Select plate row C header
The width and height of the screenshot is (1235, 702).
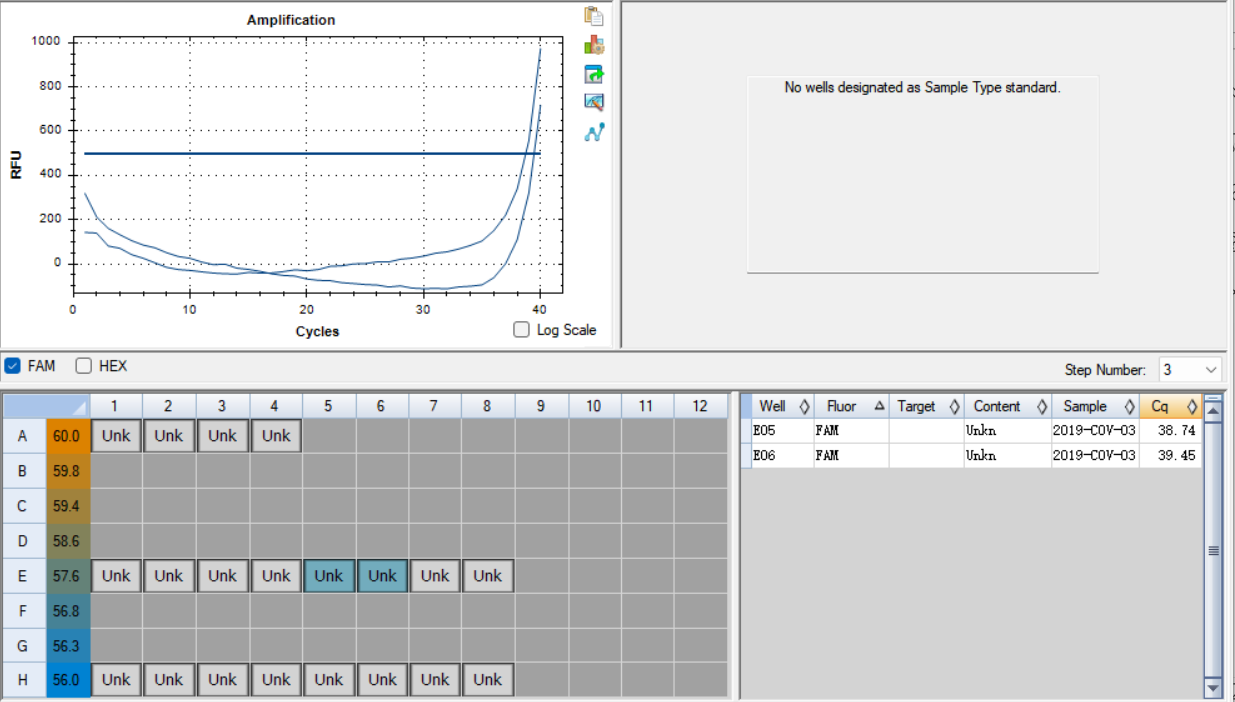[23, 506]
